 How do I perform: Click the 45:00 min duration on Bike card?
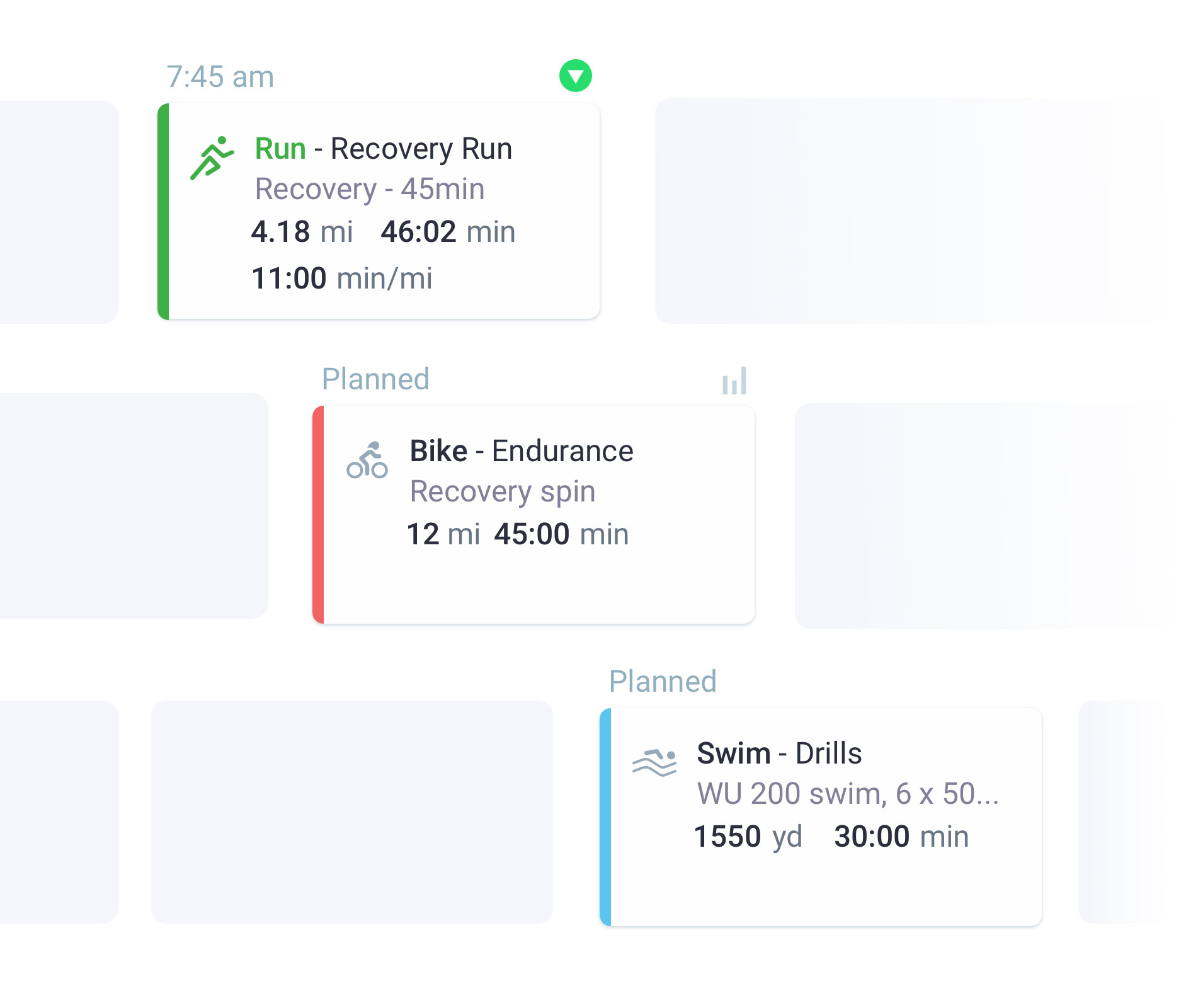point(561,534)
